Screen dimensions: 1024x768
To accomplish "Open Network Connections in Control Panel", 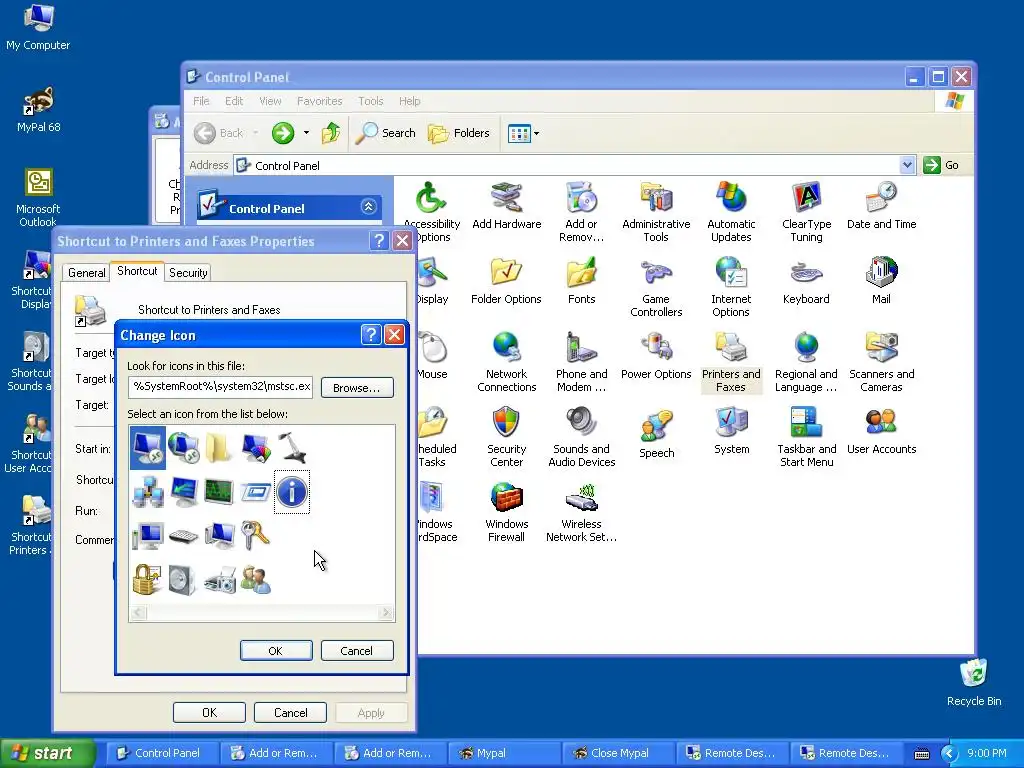I will 507,362.
